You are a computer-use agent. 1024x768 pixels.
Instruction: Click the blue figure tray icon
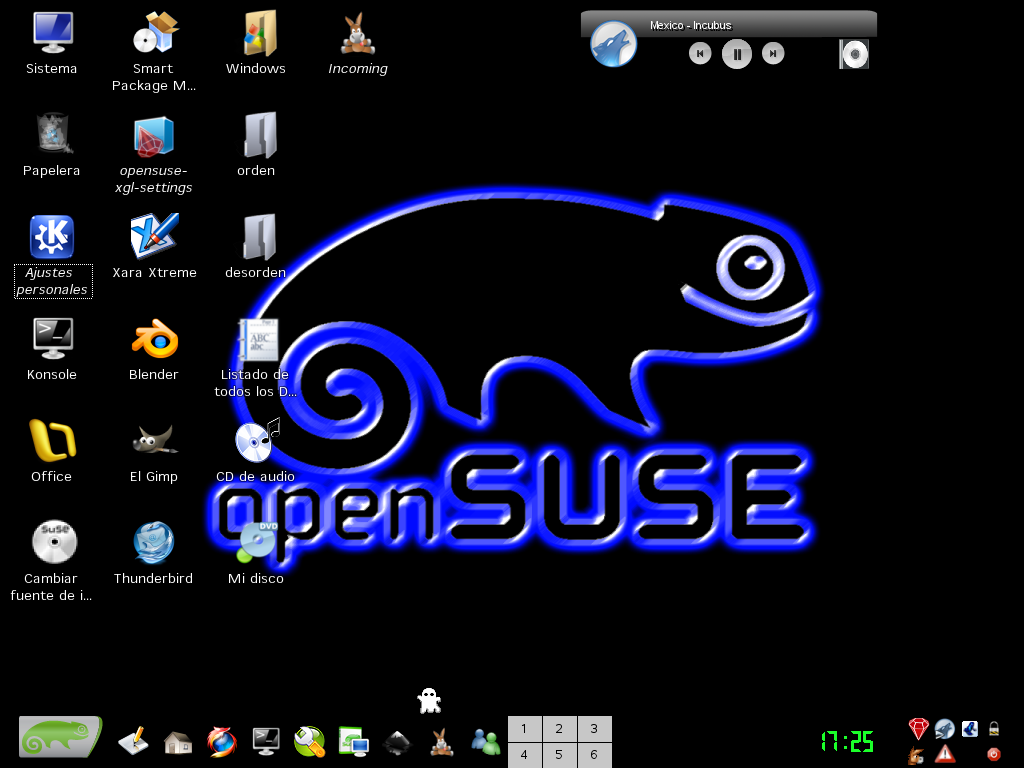tap(970, 728)
